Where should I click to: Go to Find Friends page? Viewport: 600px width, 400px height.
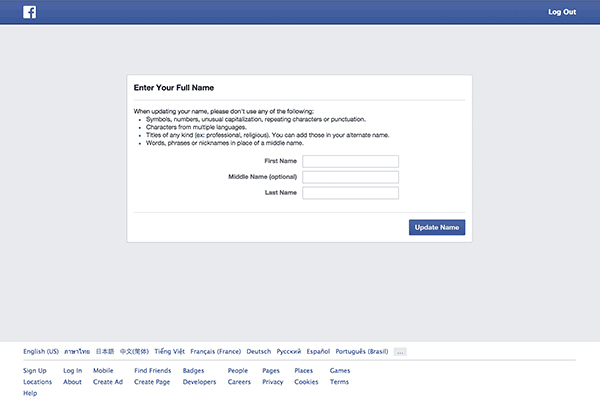click(152, 371)
